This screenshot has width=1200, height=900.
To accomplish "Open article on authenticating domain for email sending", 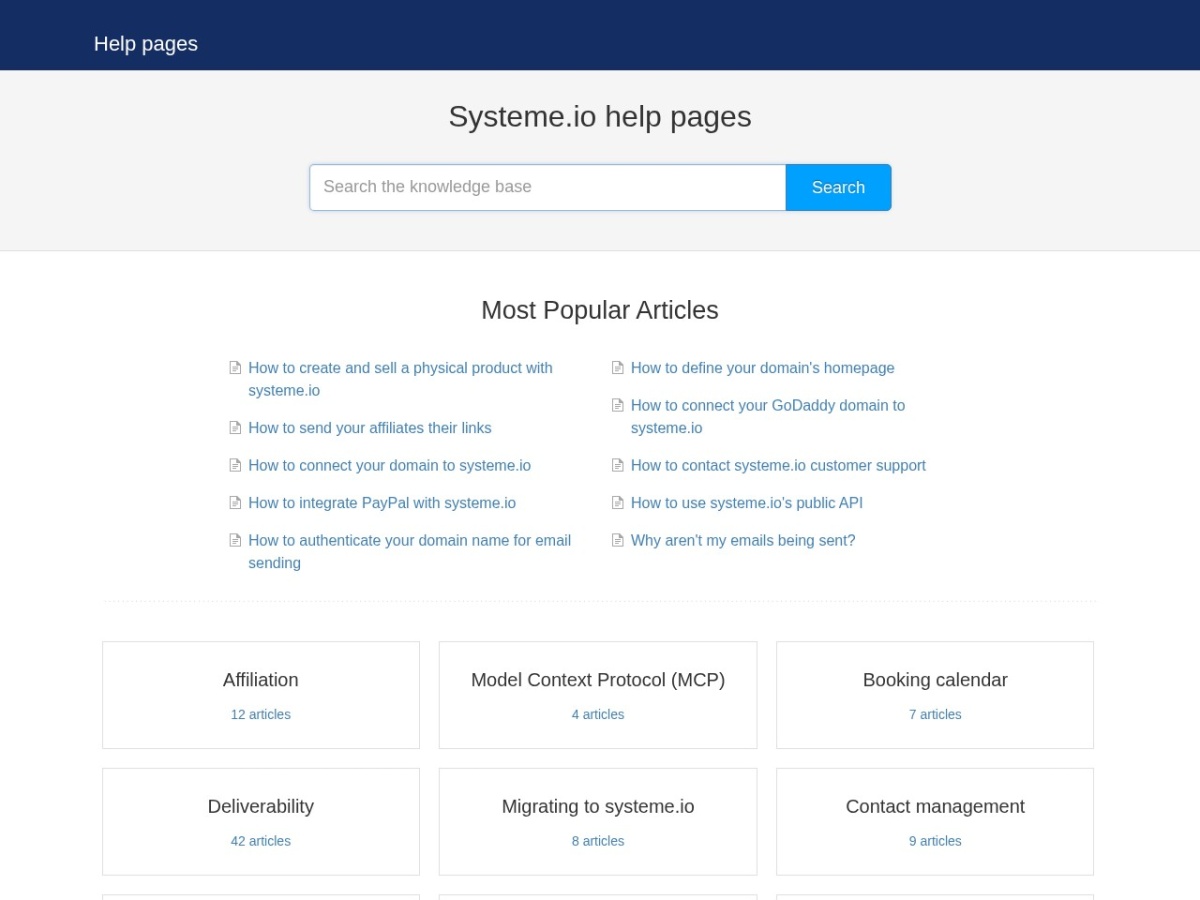I will click(409, 551).
